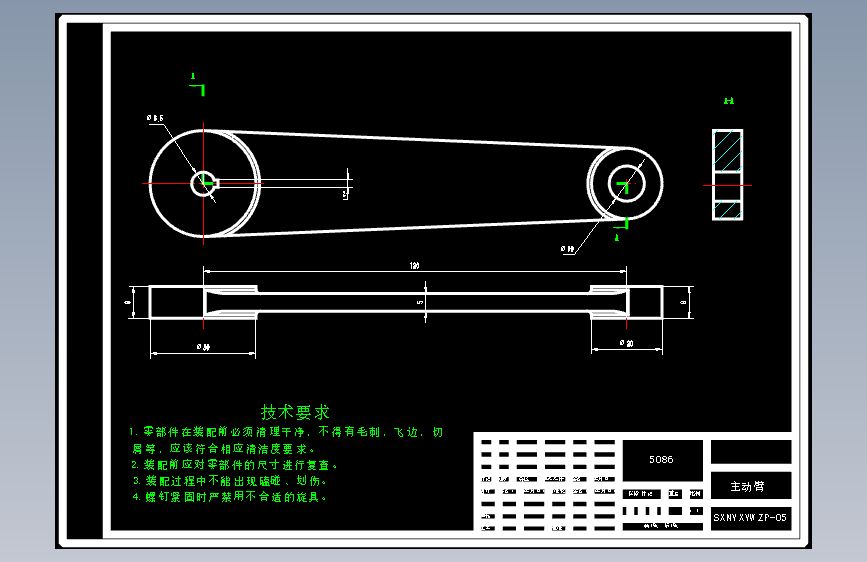The width and height of the screenshot is (867, 562).
Task: Click requirement line 3 about 磕碰、划伤
Action: pyautogui.click(x=230, y=481)
